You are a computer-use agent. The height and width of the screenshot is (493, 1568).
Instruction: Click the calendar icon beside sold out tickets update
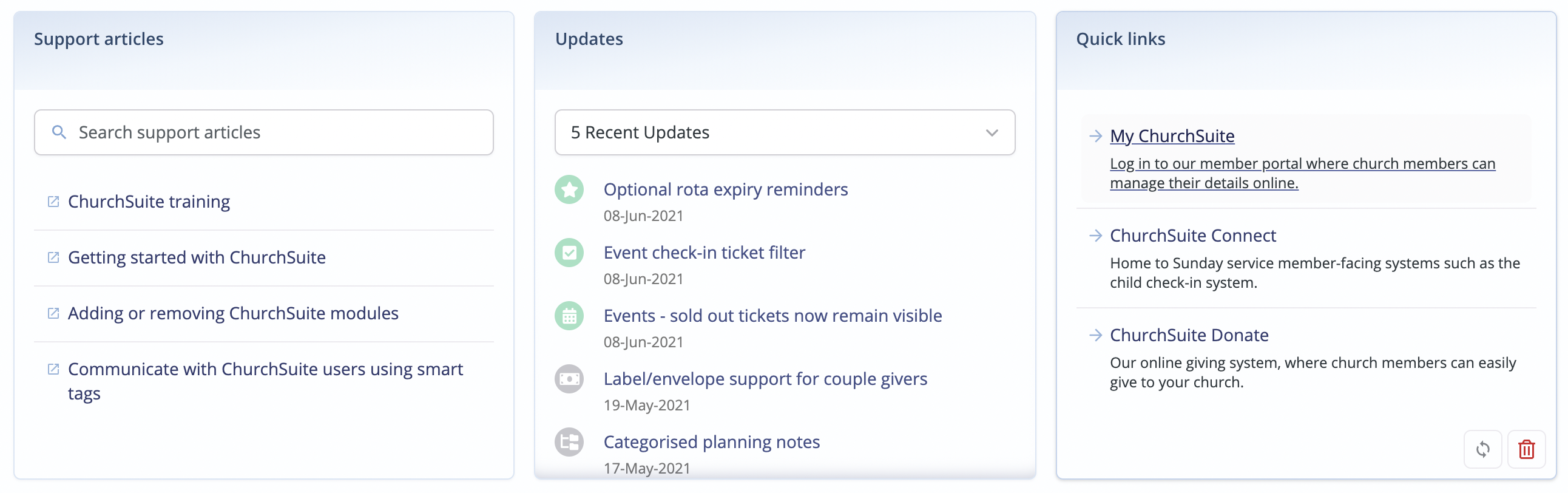point(569,316)
